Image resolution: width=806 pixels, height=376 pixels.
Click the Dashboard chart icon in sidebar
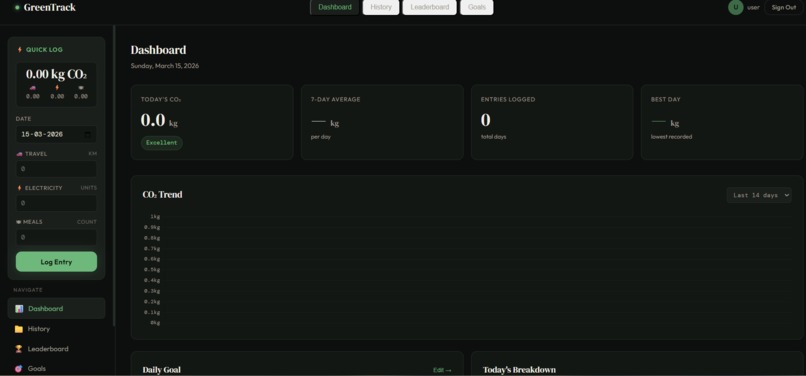tap(19, 309)
